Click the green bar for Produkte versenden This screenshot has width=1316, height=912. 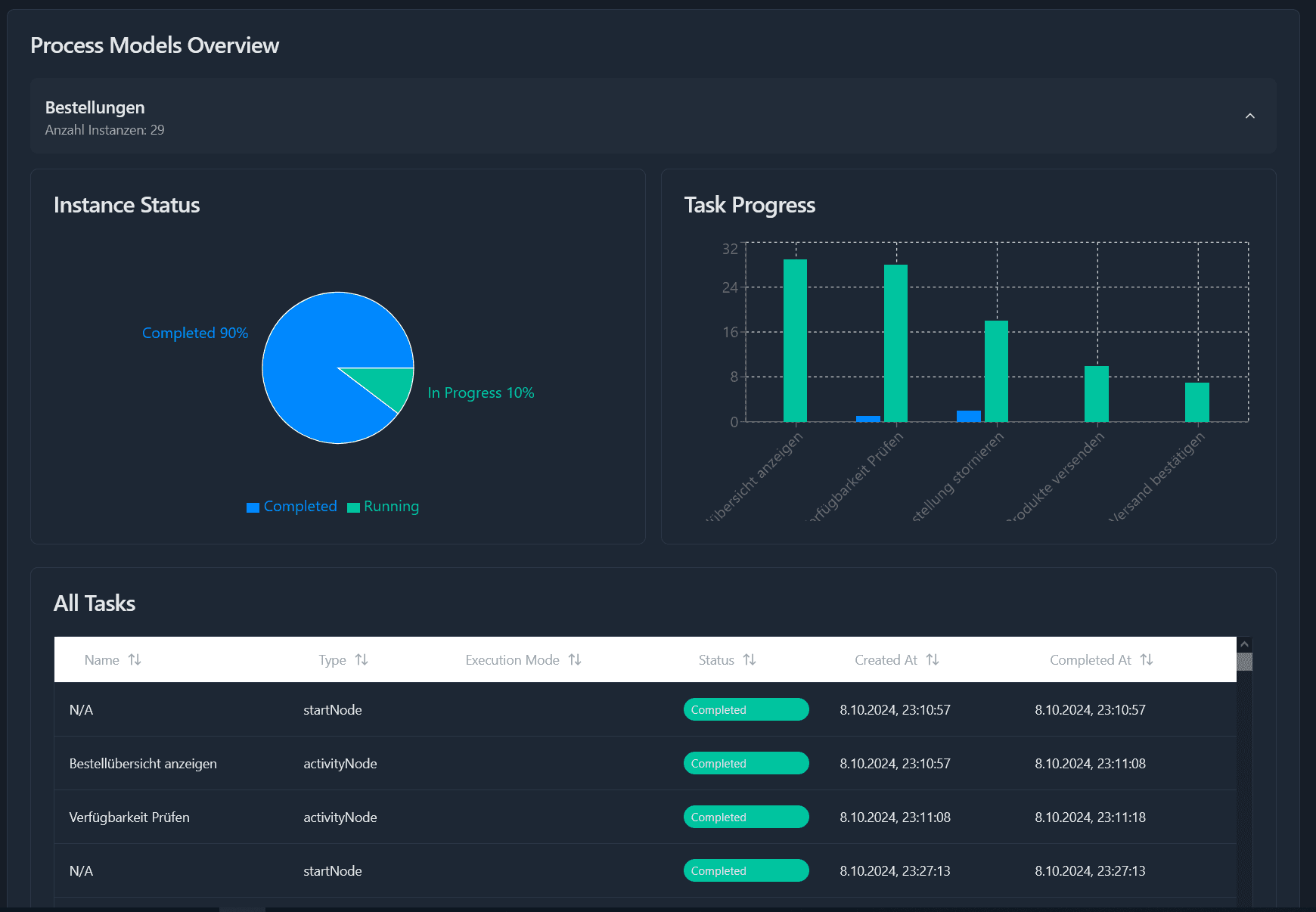[x=1097, y=393]
